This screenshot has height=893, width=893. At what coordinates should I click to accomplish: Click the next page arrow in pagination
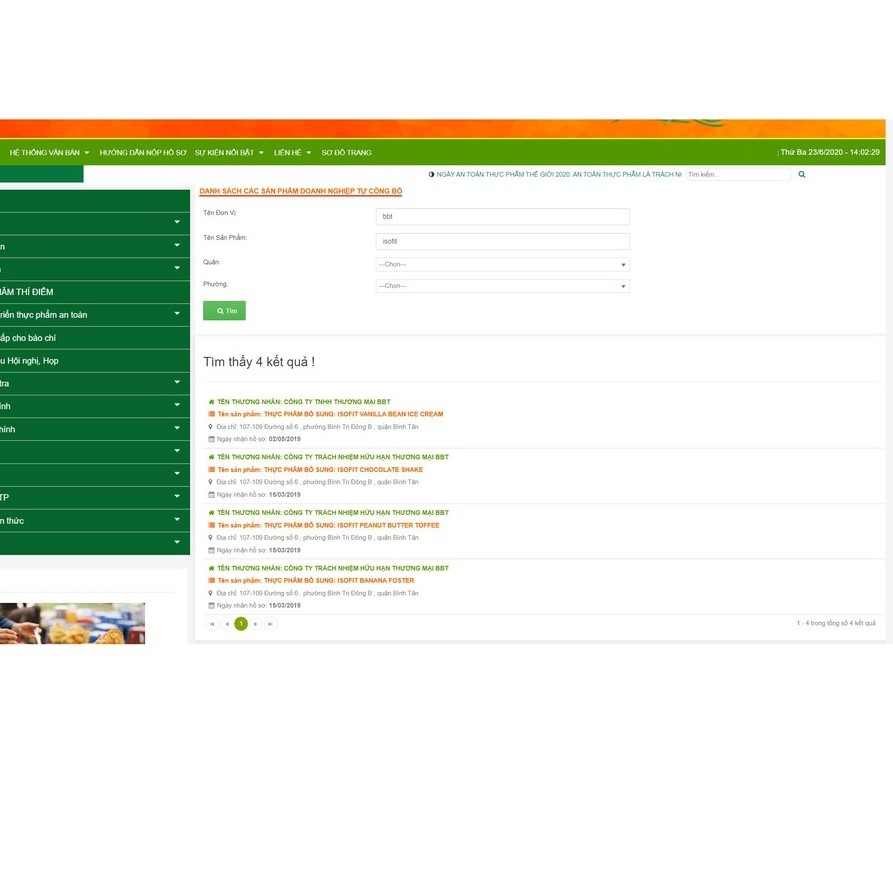coord(256,624)
